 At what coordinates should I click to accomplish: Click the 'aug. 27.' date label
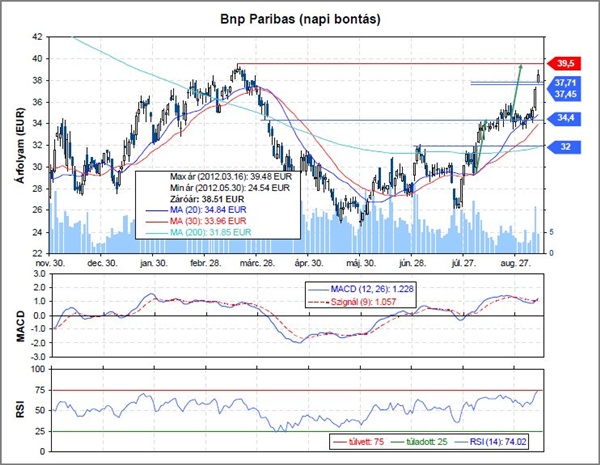(x=515, y=264)
